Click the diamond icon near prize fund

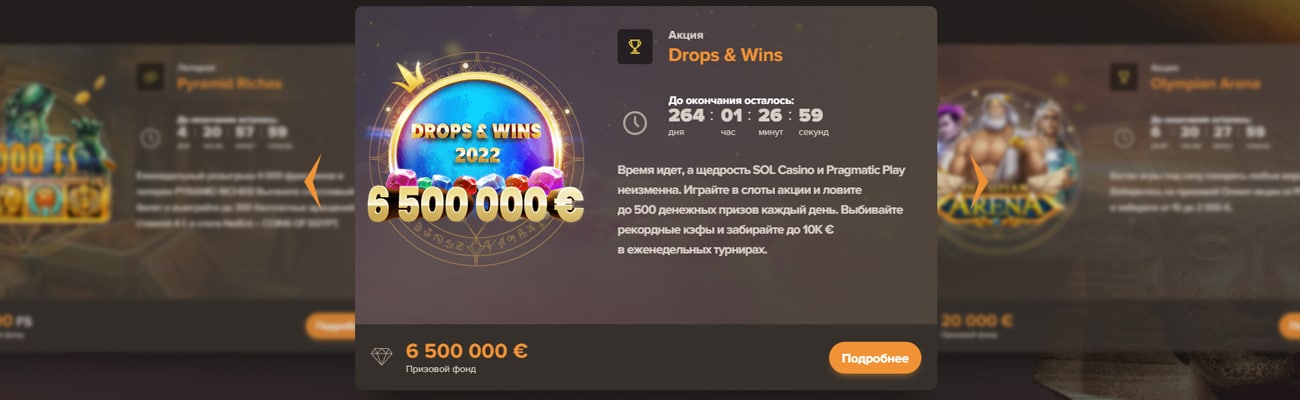click(382, 356)
